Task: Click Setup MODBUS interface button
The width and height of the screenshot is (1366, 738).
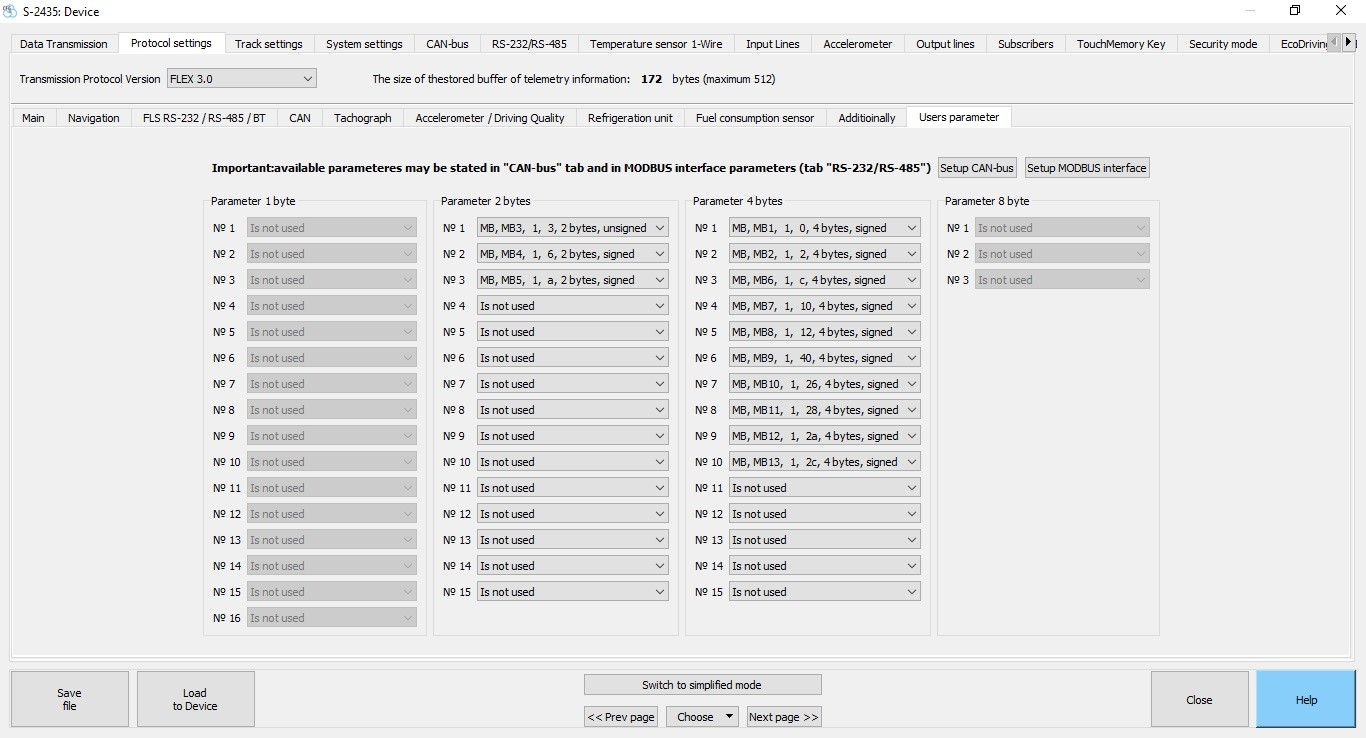Action: pos(1086,167)
